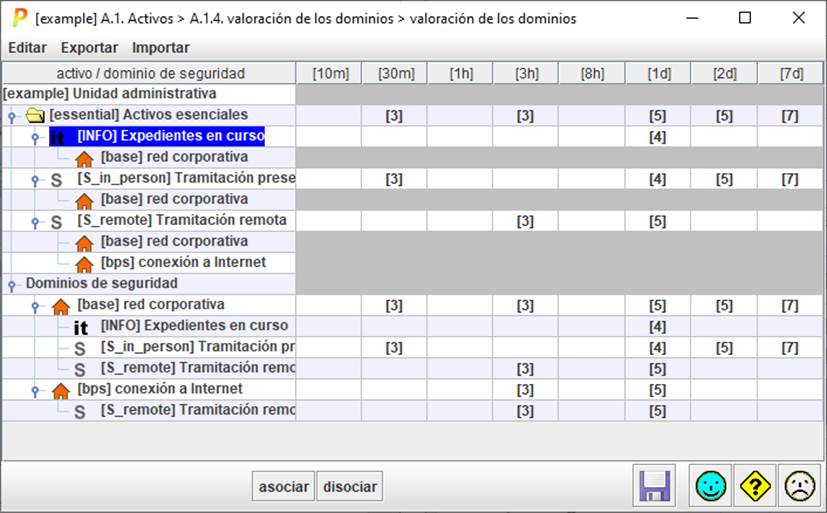
Task: Select the Unidad administrativa root row
Action: [x=110, y=94]
